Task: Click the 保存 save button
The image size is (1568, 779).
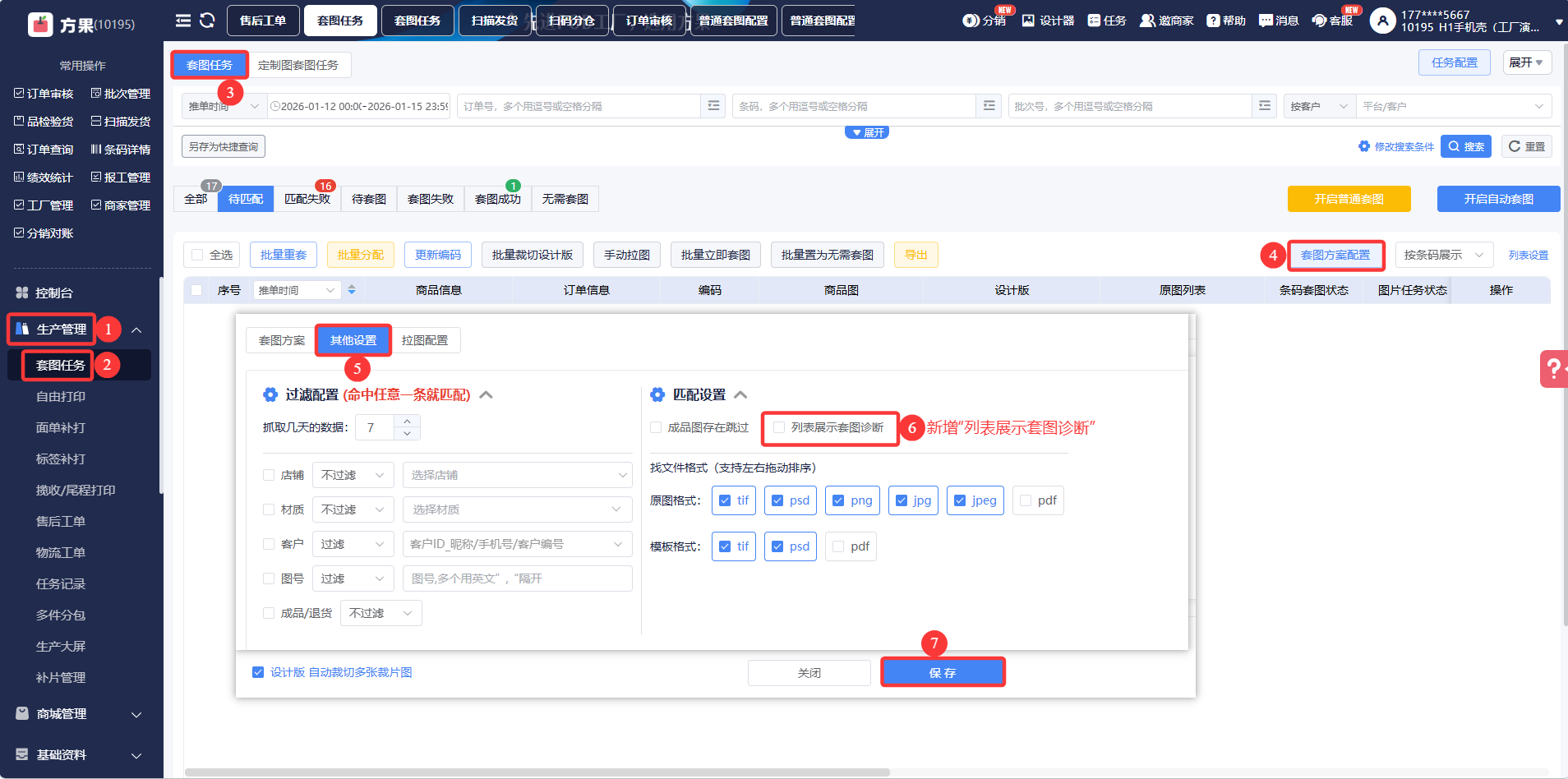Action: [x=943, y=672]
